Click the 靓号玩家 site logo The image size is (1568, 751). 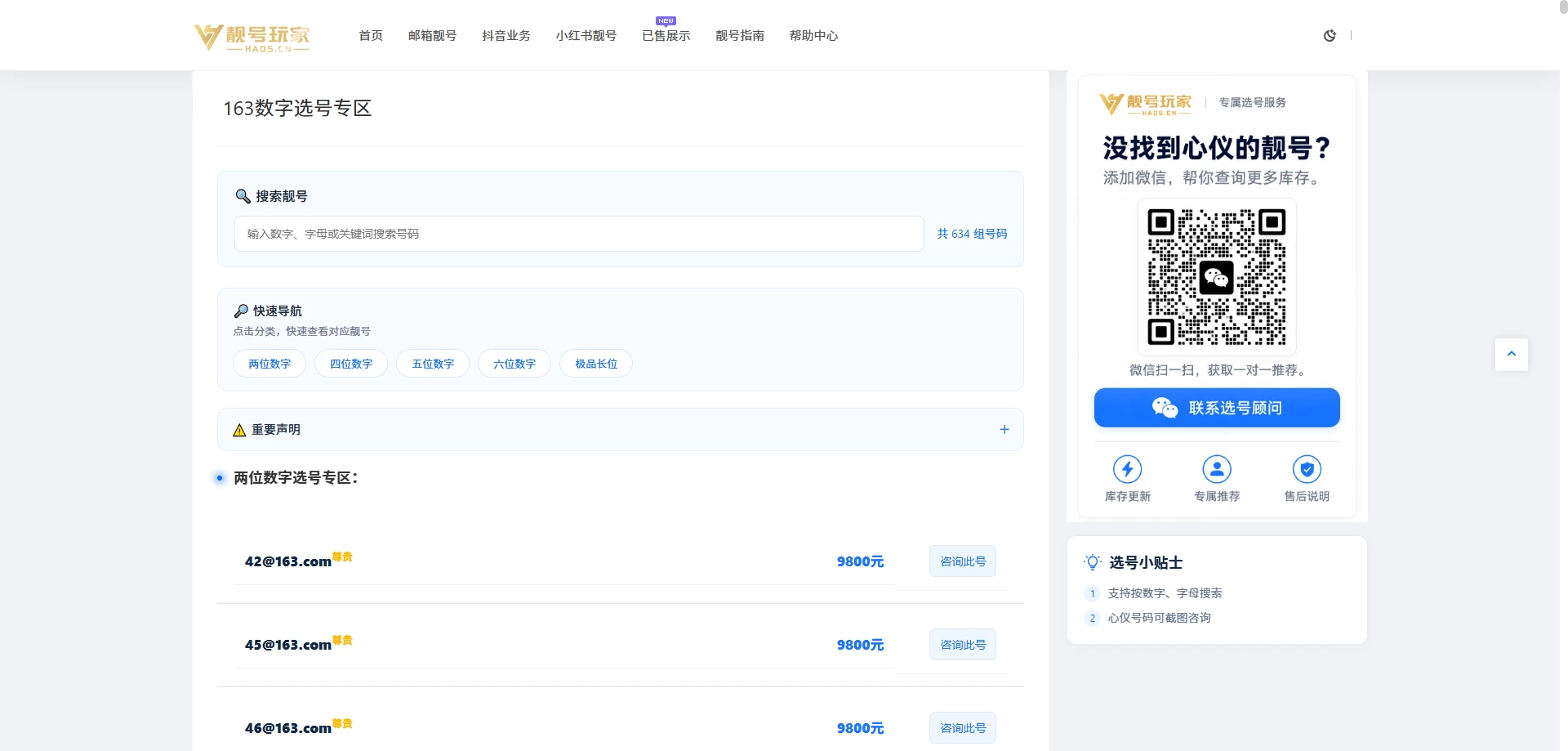[x=252, y=37]
